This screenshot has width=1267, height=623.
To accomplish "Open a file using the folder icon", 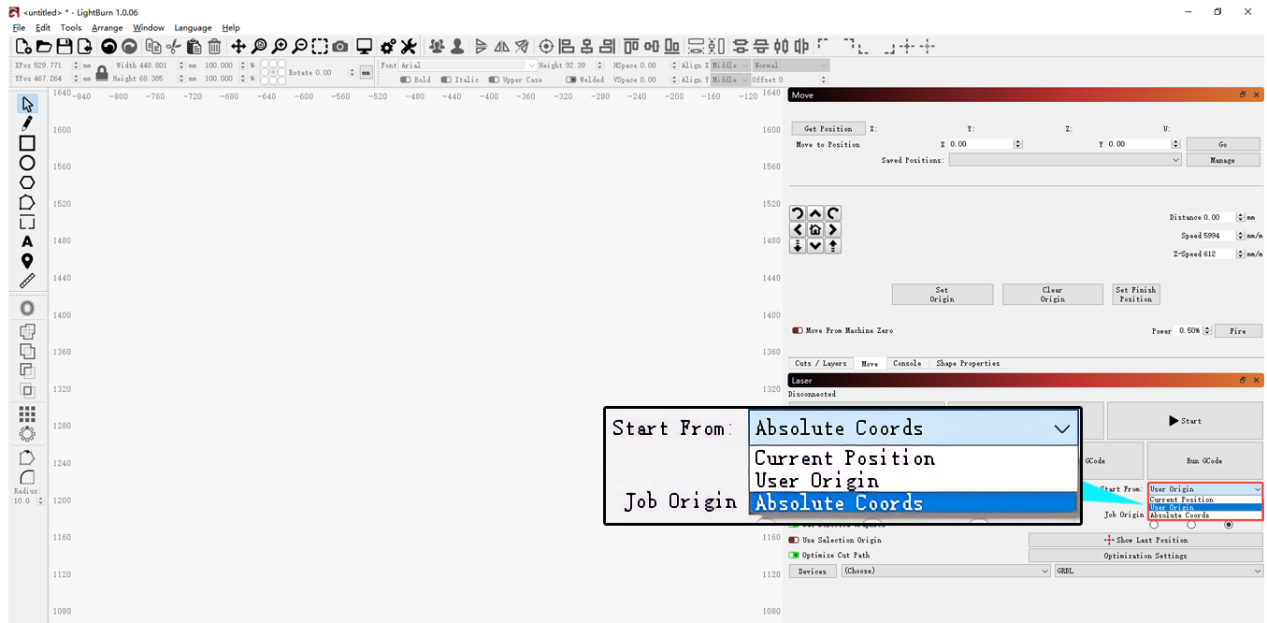I will pos(44,46).
